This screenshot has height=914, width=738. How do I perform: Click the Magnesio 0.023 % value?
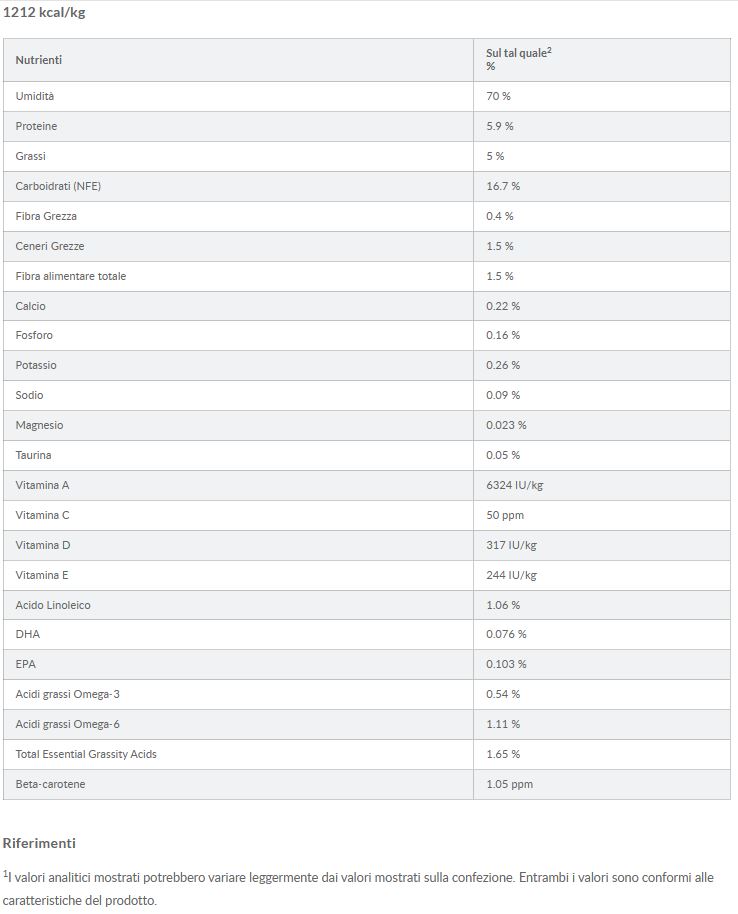pyautogui.click(x=506, y=426)
